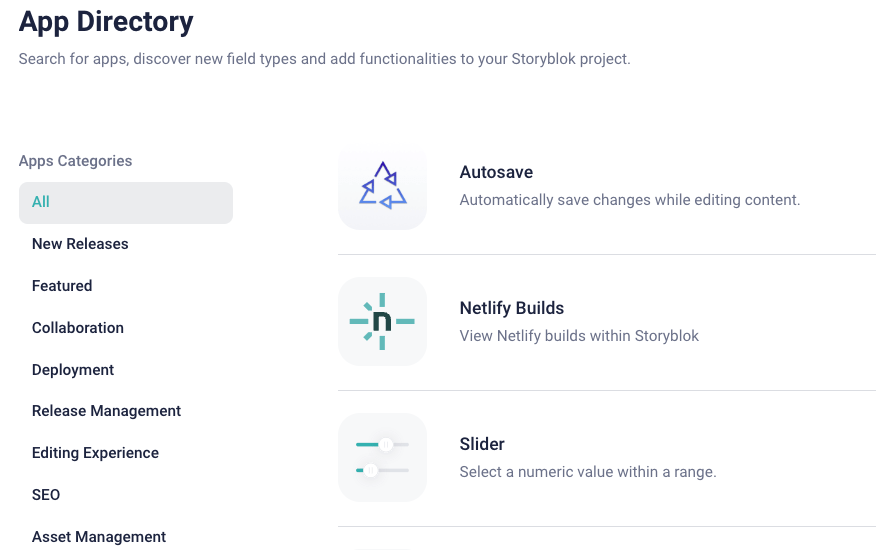
Task: Click the App Directory heading
Action: click(x=106, y=22)
